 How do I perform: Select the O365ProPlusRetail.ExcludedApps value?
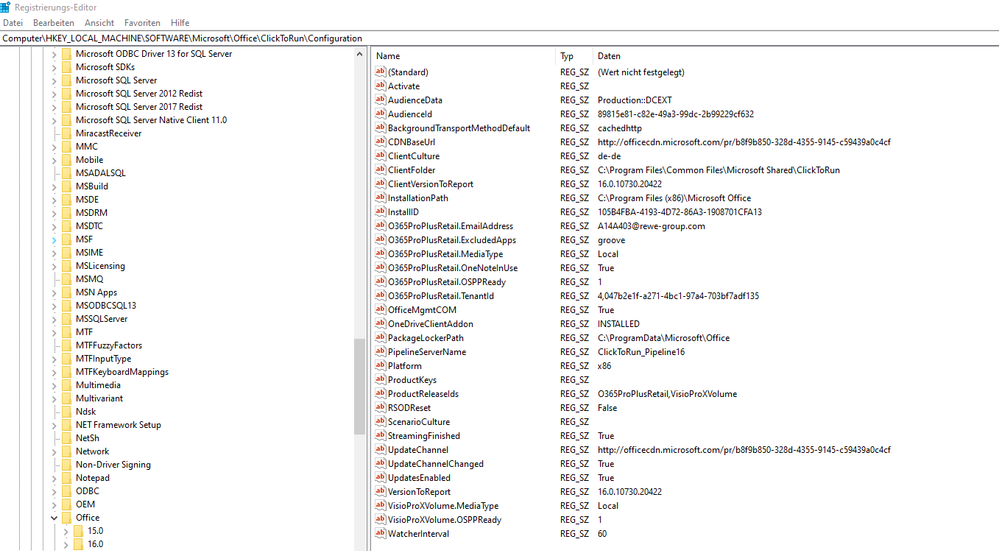[452, 240]
